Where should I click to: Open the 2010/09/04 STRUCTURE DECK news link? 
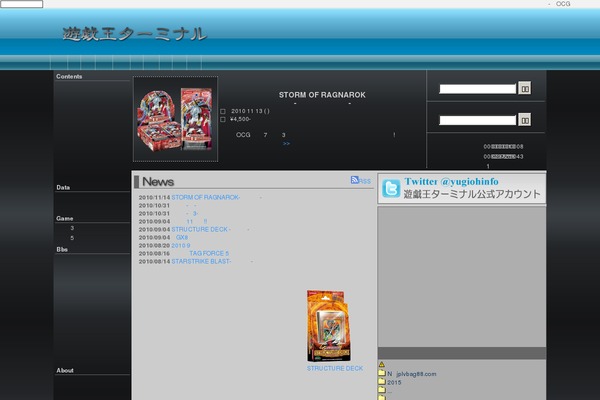(x=201, y=229)
